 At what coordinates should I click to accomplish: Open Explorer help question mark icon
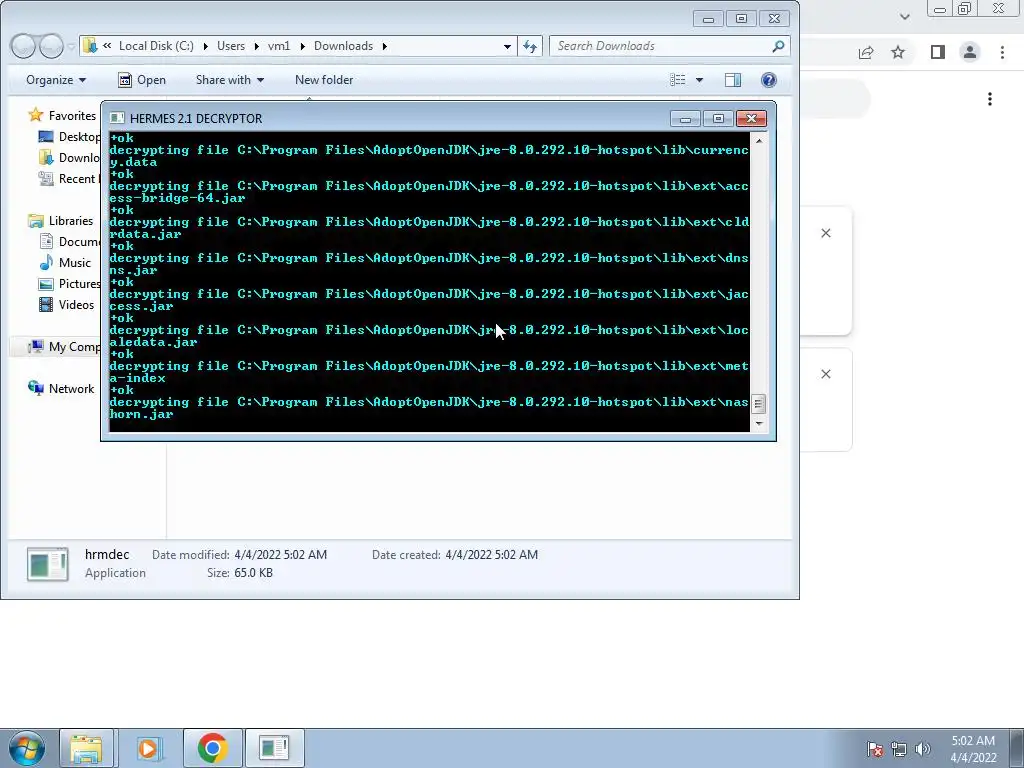pyautogui.click(x=769, y=80)
